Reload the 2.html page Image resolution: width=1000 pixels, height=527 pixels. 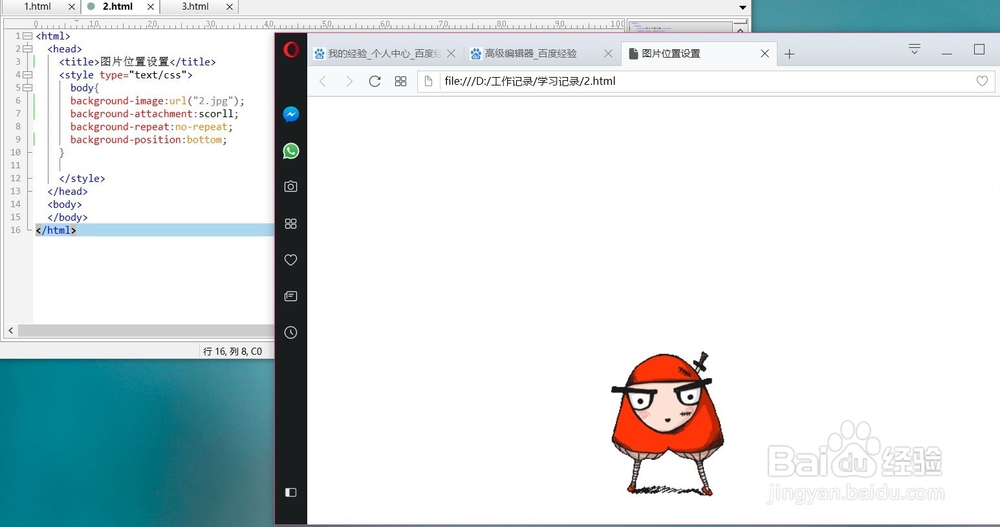click(374, 81)
